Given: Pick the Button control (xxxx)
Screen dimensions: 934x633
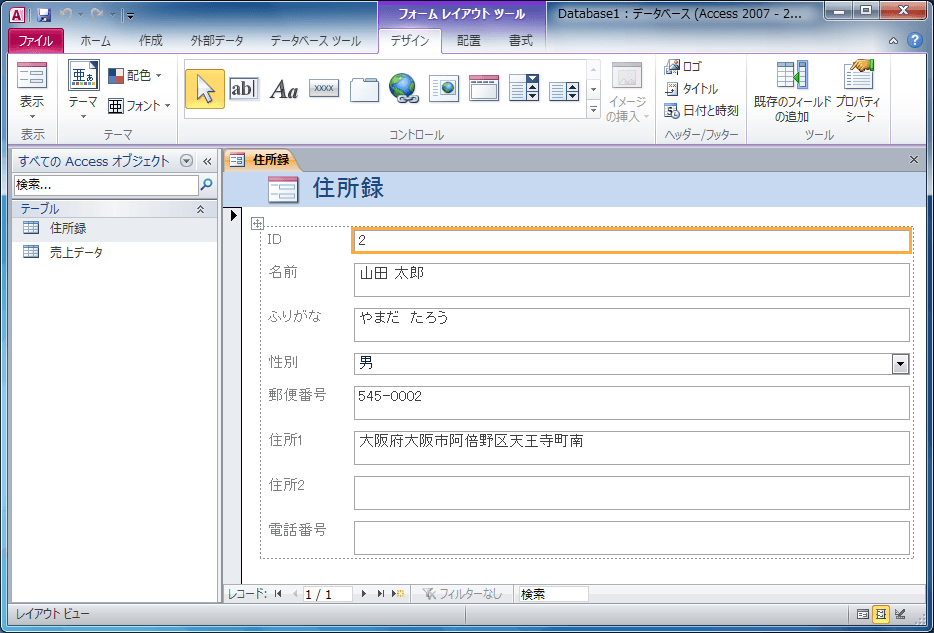Looking at the screenshot, I should point(324,89).
